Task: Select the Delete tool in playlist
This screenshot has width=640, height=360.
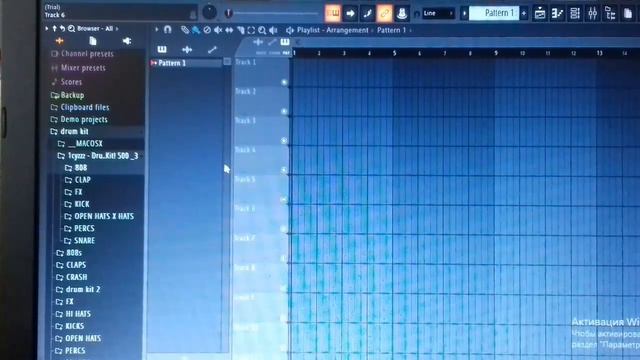Action: pyautogui.click(x=207, y=30)
